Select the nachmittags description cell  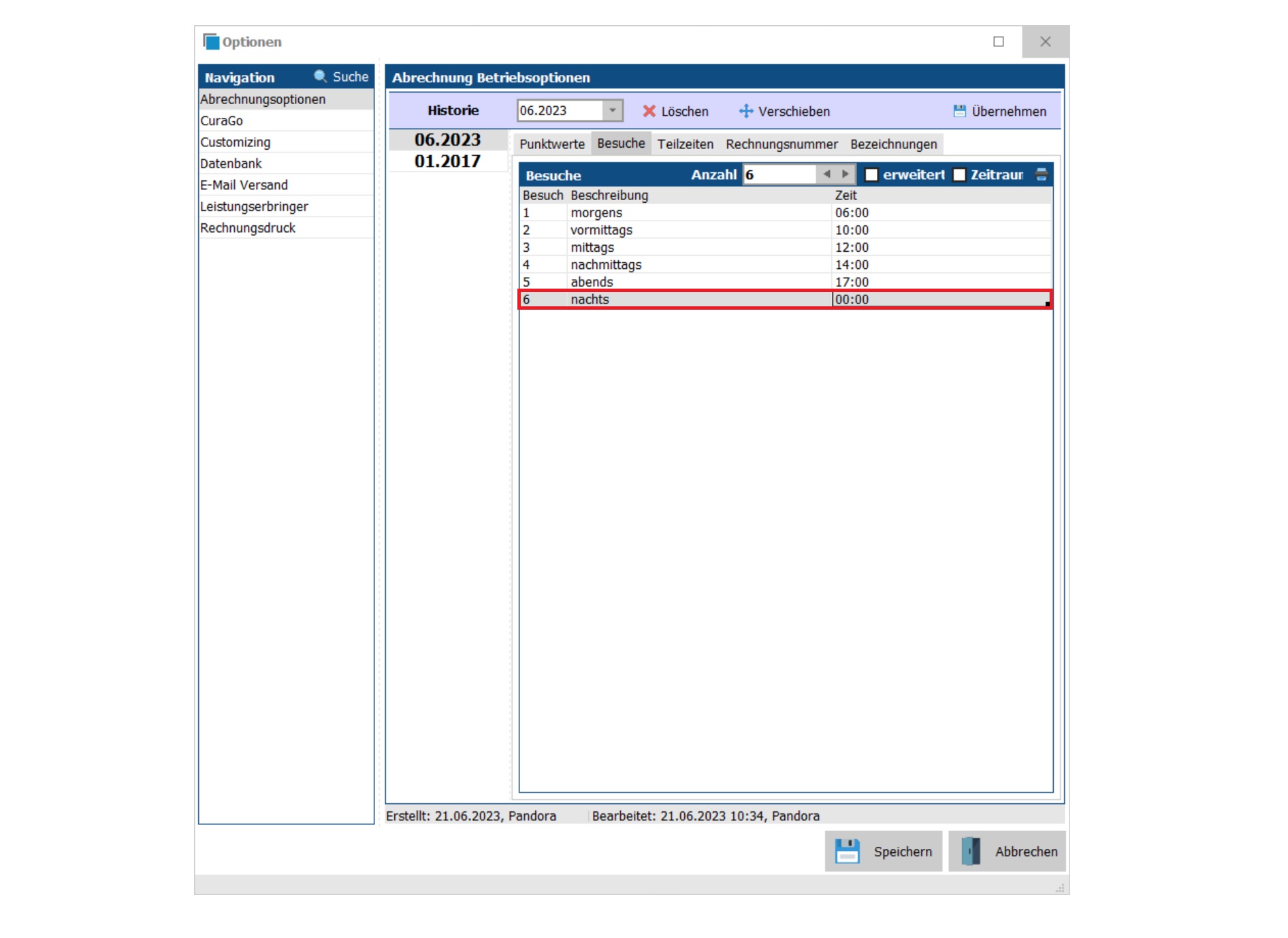click(x=700, y=265)
